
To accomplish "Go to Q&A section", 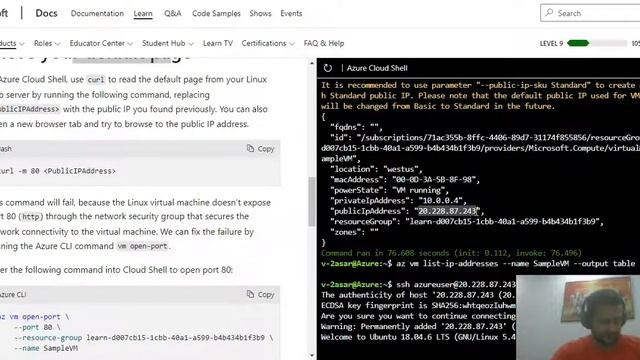I will click(173, 13).
